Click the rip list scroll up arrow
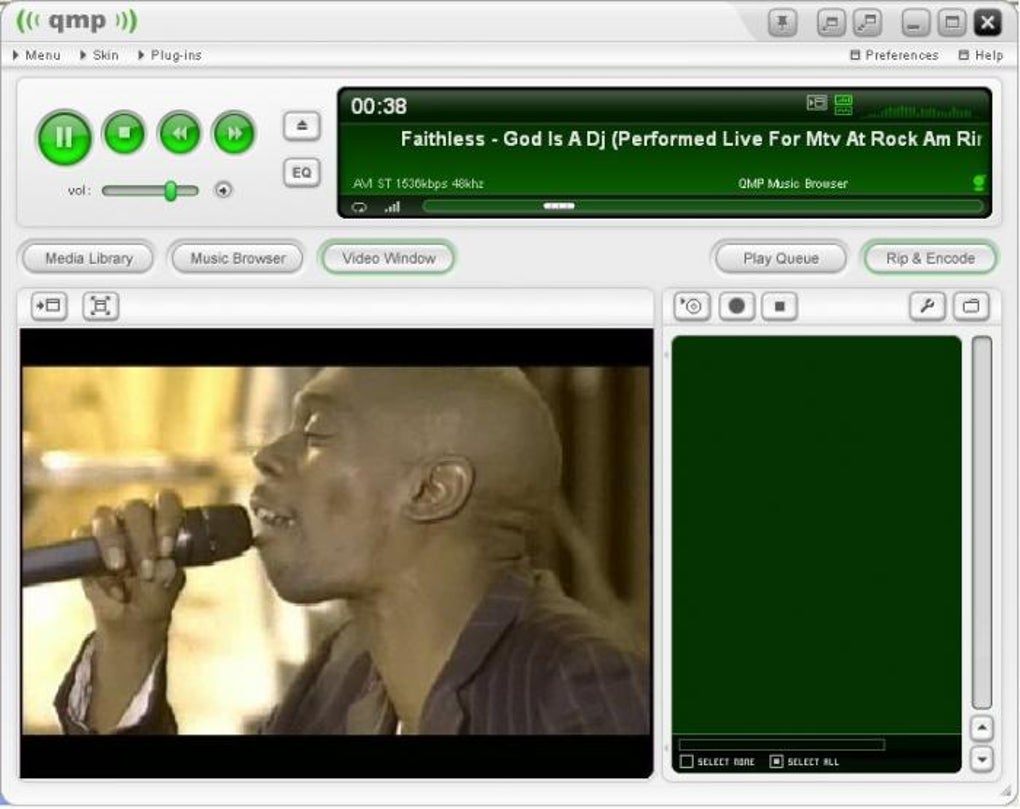 click(x=982, y=728)
